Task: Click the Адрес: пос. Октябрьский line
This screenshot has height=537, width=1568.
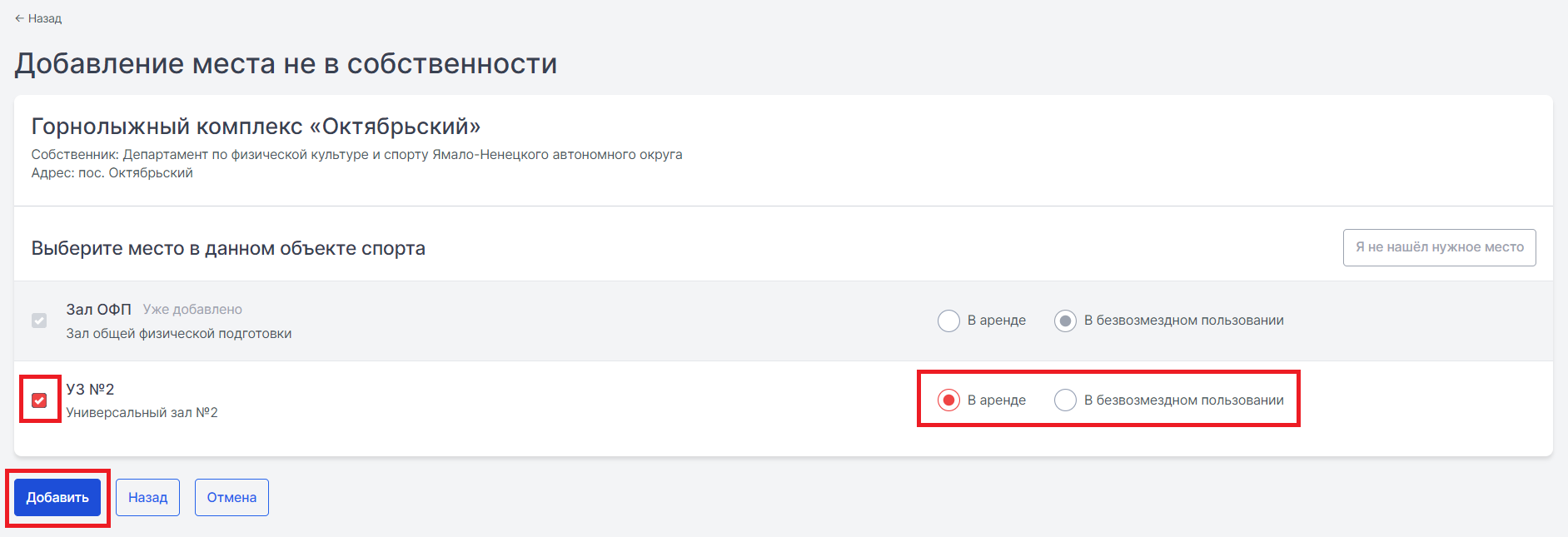Action: tap(112, 172)
